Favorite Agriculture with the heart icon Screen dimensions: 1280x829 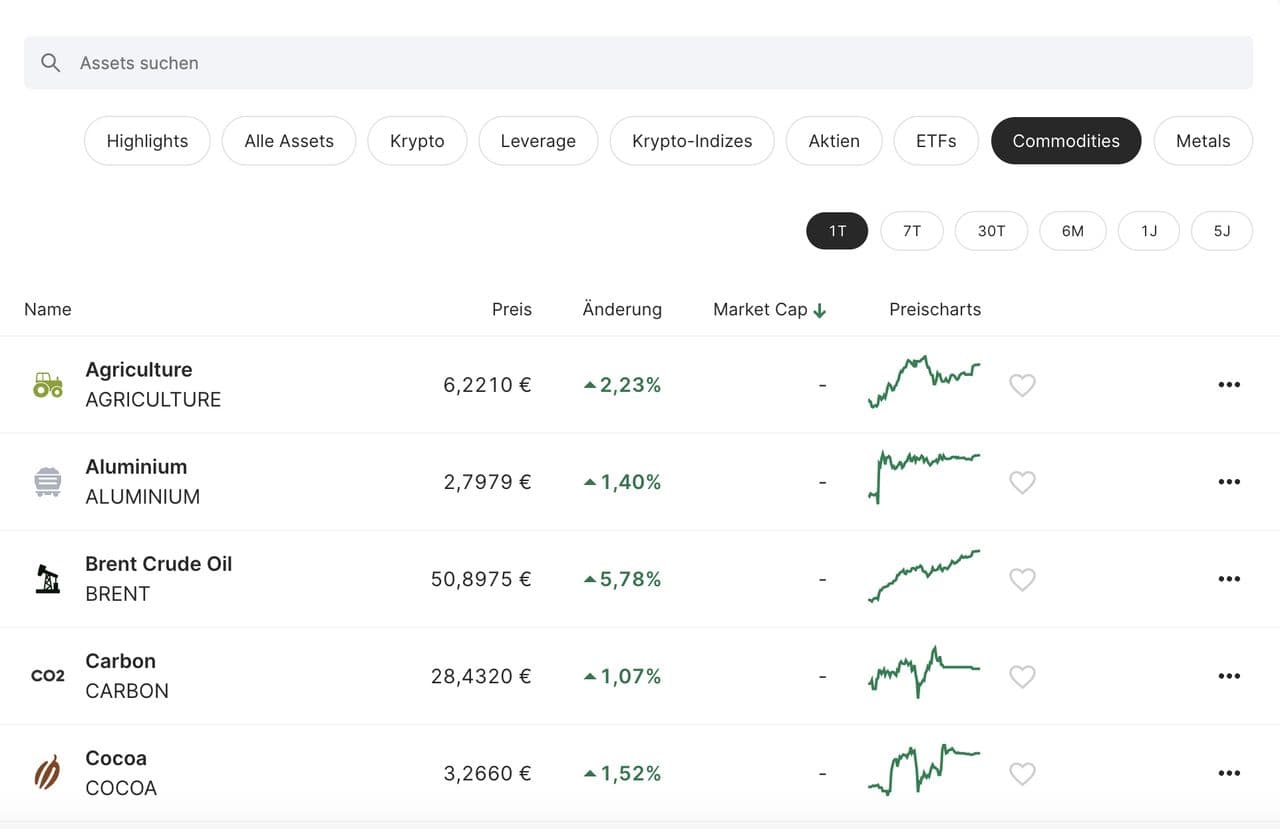[x=1022, y=385]
